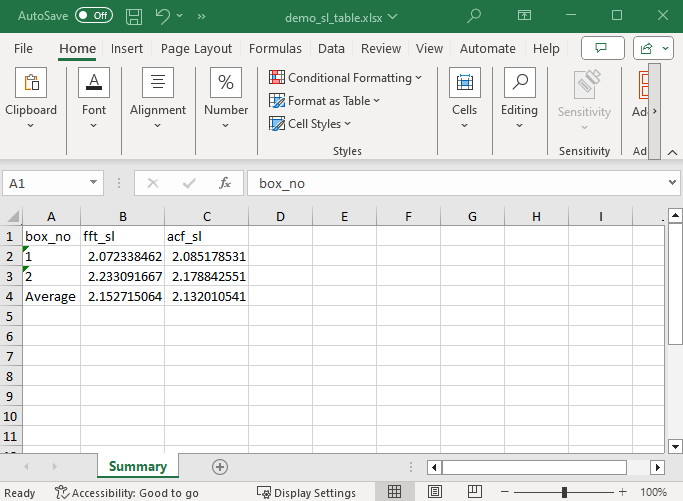
Task: Click horizontal scrollbar left arrow
Action: tap(434, 467)
